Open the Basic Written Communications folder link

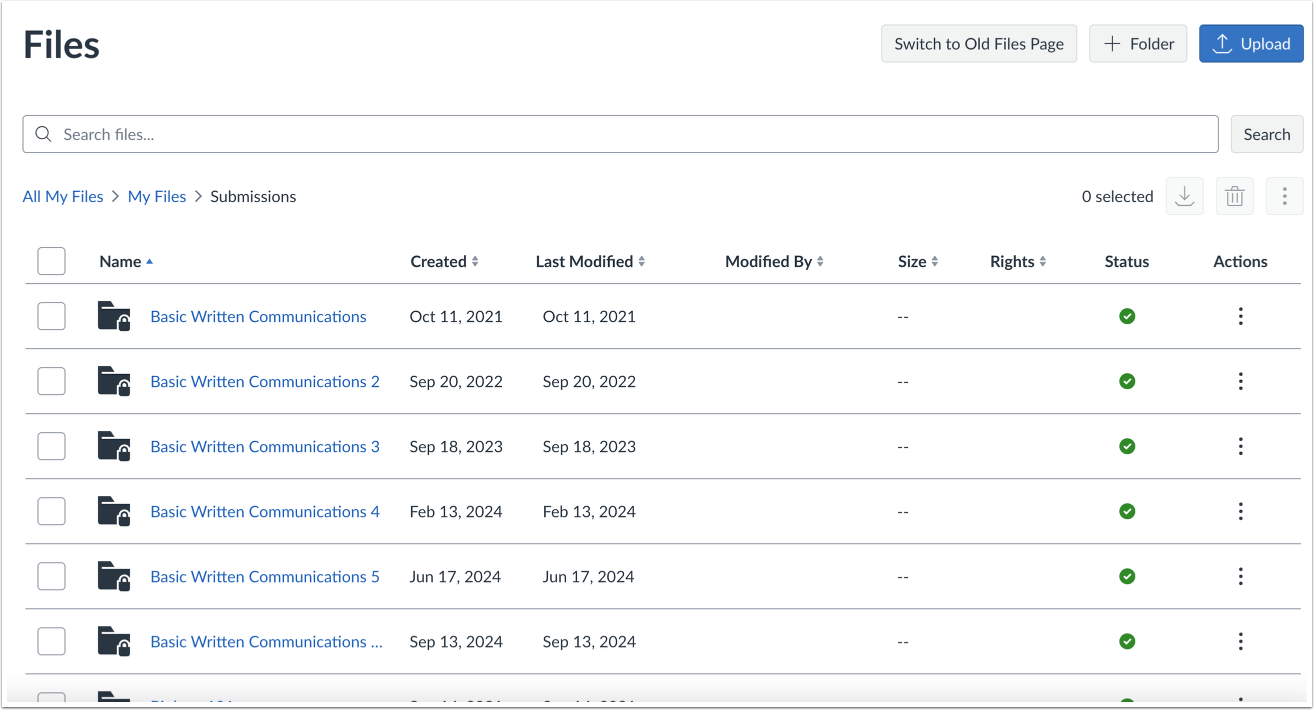[258, 316]
